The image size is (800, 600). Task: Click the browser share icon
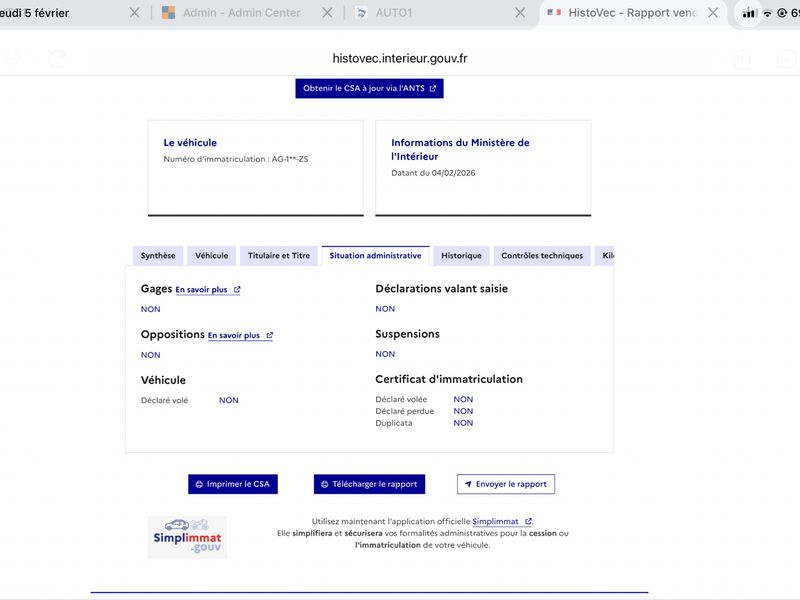tap(742, 59)
